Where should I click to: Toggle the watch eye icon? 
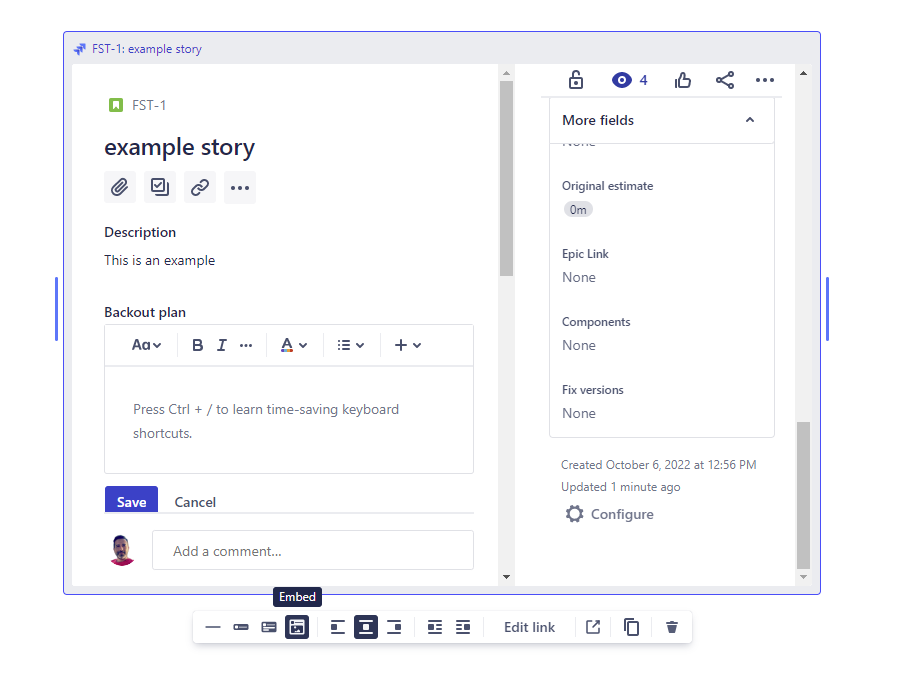pyautogui.click(x=621, y=80)
